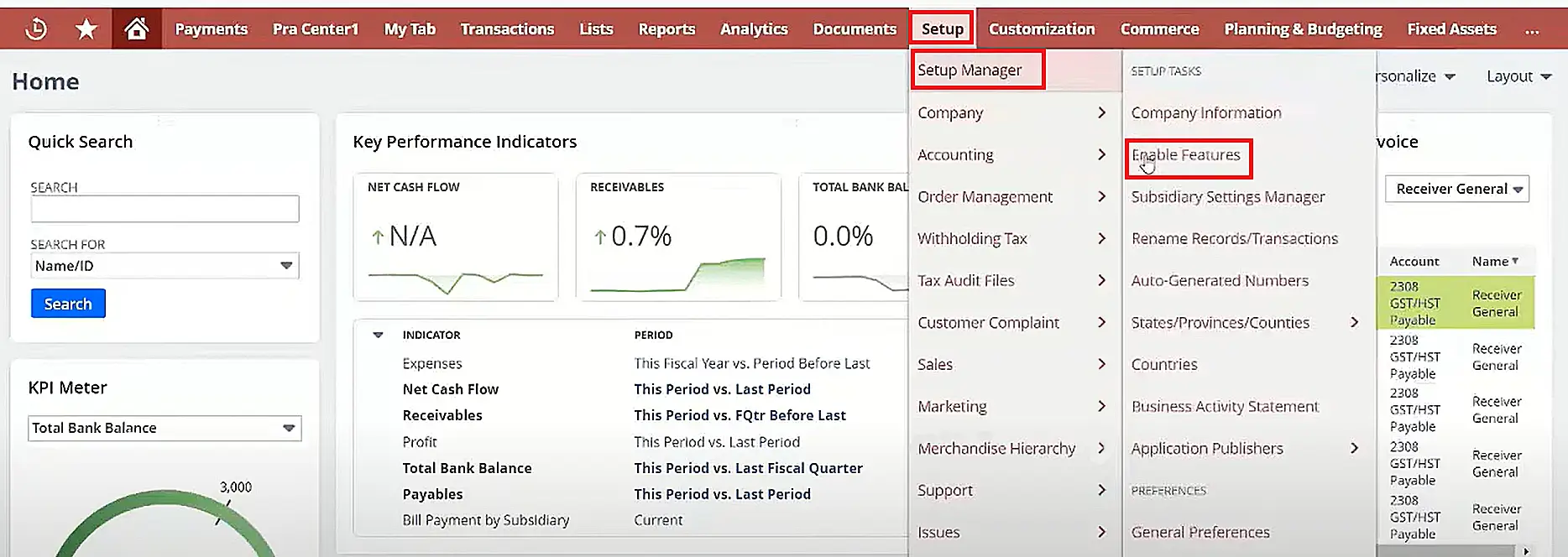
Task: Open the Pra Center1 tab
Action: pos(316,29)
